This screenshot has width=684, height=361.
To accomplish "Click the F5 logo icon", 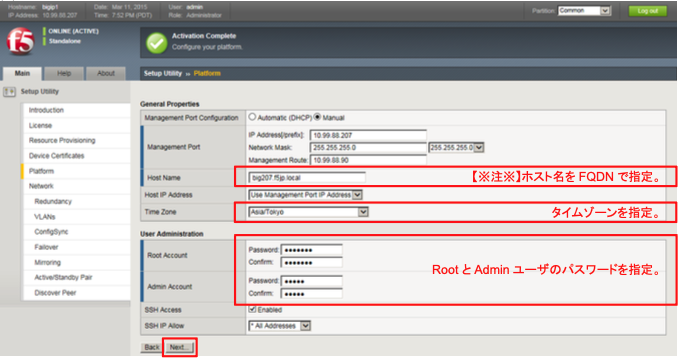I will [x=20, y=42].
